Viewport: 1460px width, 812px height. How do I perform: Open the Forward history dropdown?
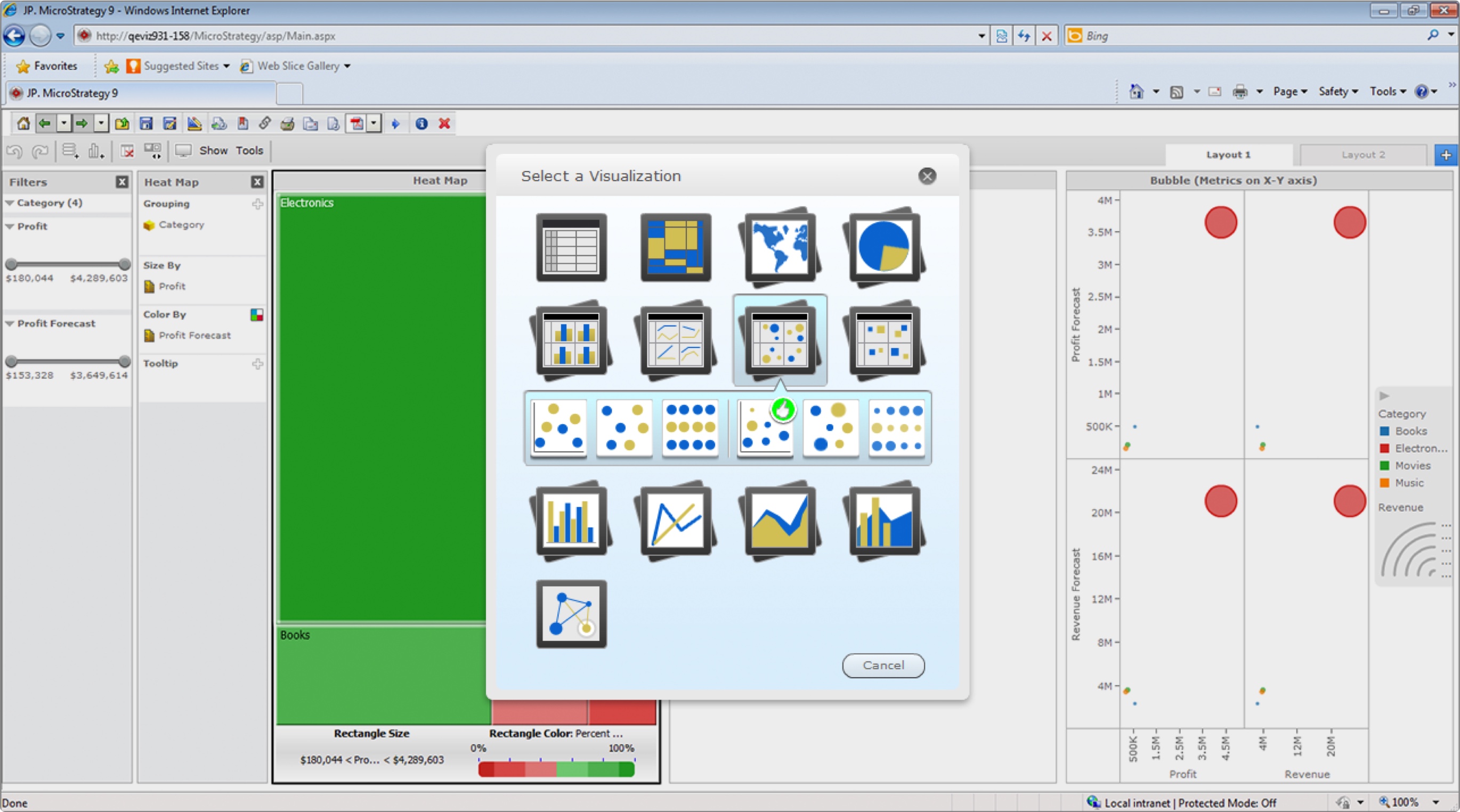(x=101, y=123)
